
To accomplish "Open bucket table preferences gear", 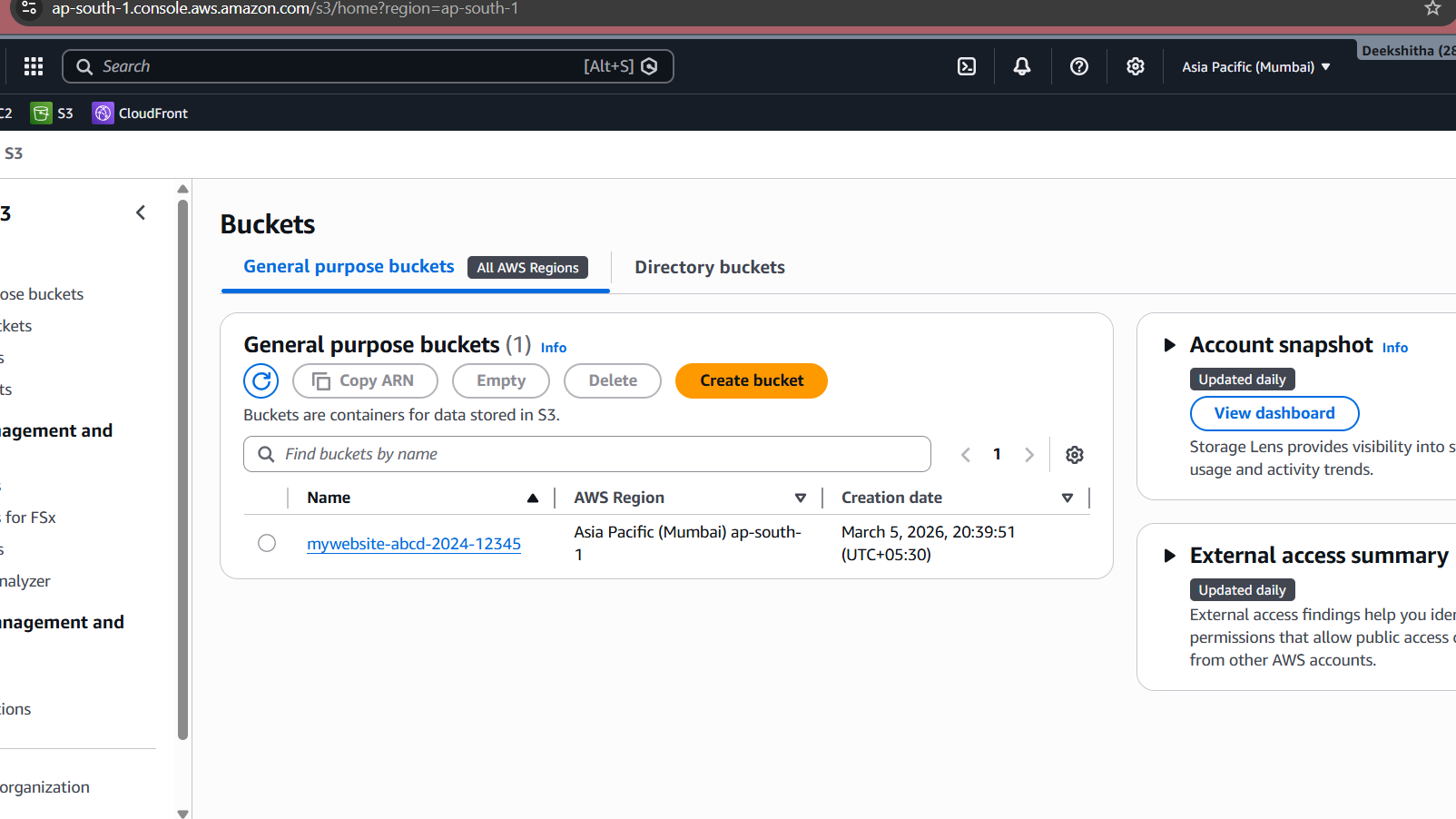I will tap(1074, 455).
